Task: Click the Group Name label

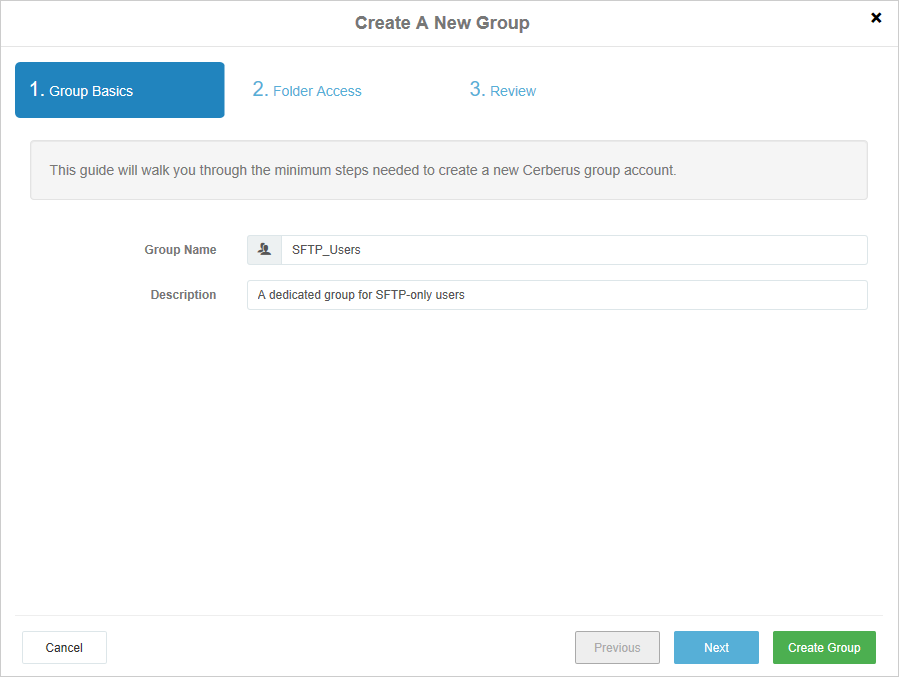Action: [x=180, y=249]
